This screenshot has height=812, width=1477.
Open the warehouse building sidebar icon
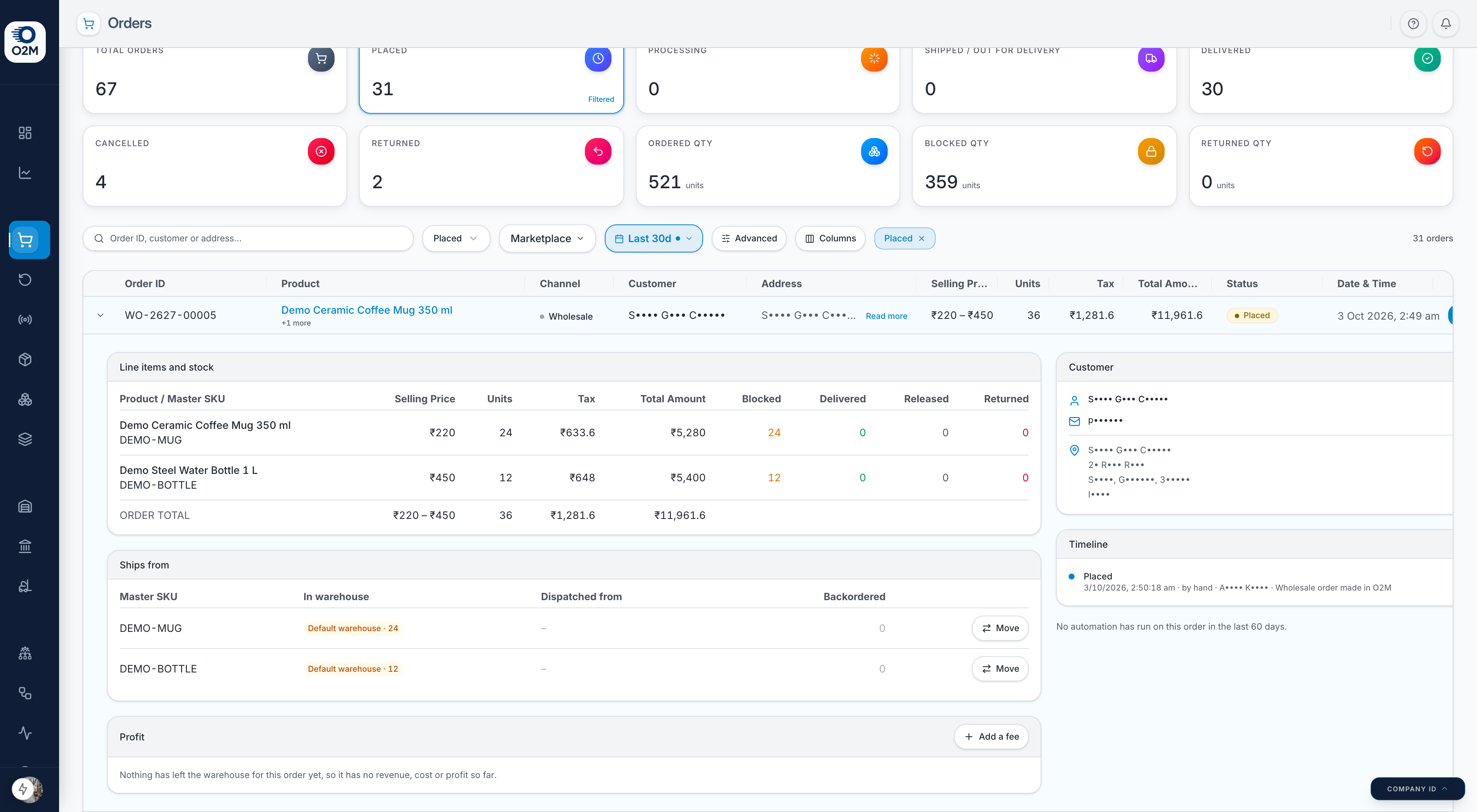click(x=25, y=506)
